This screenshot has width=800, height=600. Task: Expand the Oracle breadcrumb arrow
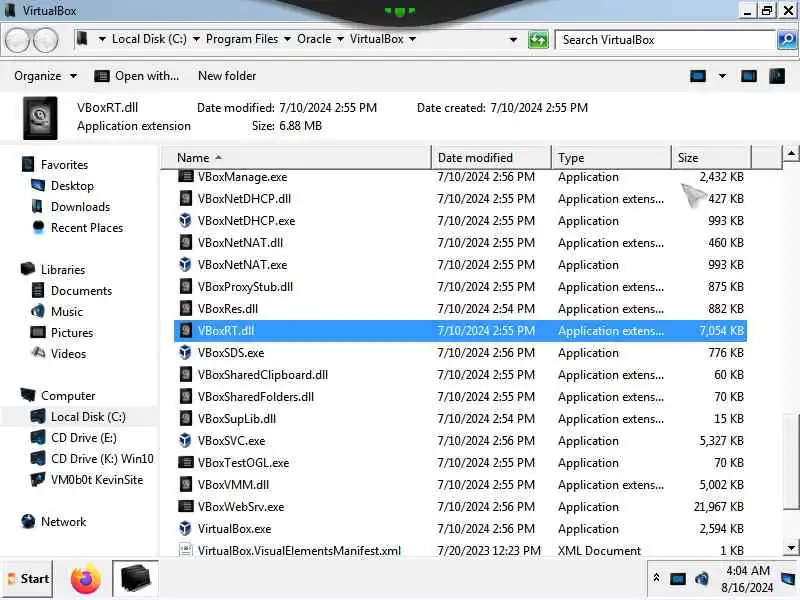(340, 39)
